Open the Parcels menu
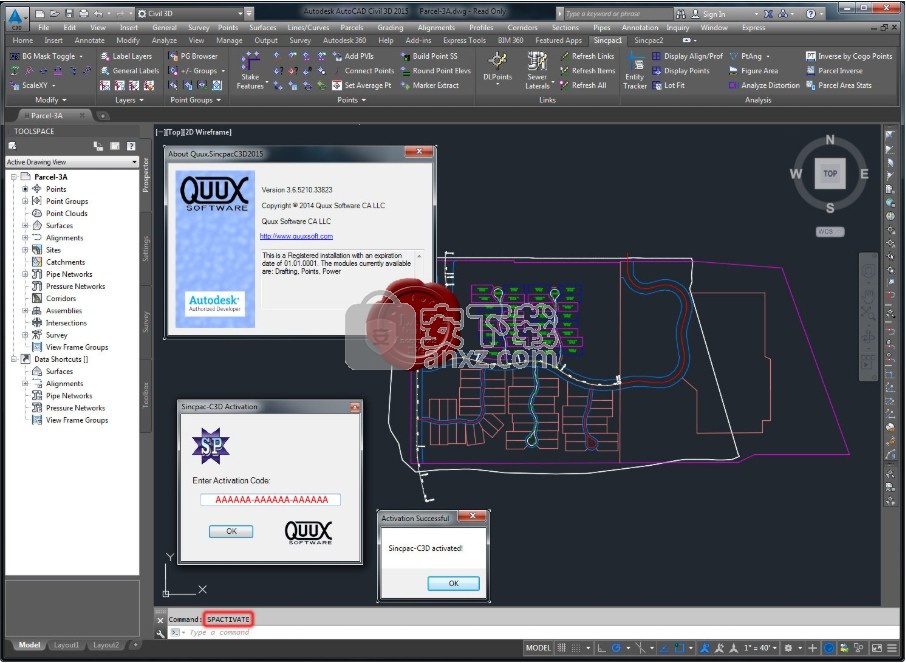This screenshot has width=906, height=663. [x=351, y=27]
